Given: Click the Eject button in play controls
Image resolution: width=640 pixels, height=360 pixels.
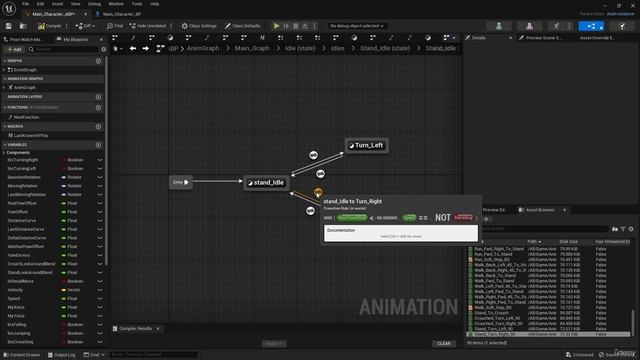Looking at the screenshot, I should [305, 26].
